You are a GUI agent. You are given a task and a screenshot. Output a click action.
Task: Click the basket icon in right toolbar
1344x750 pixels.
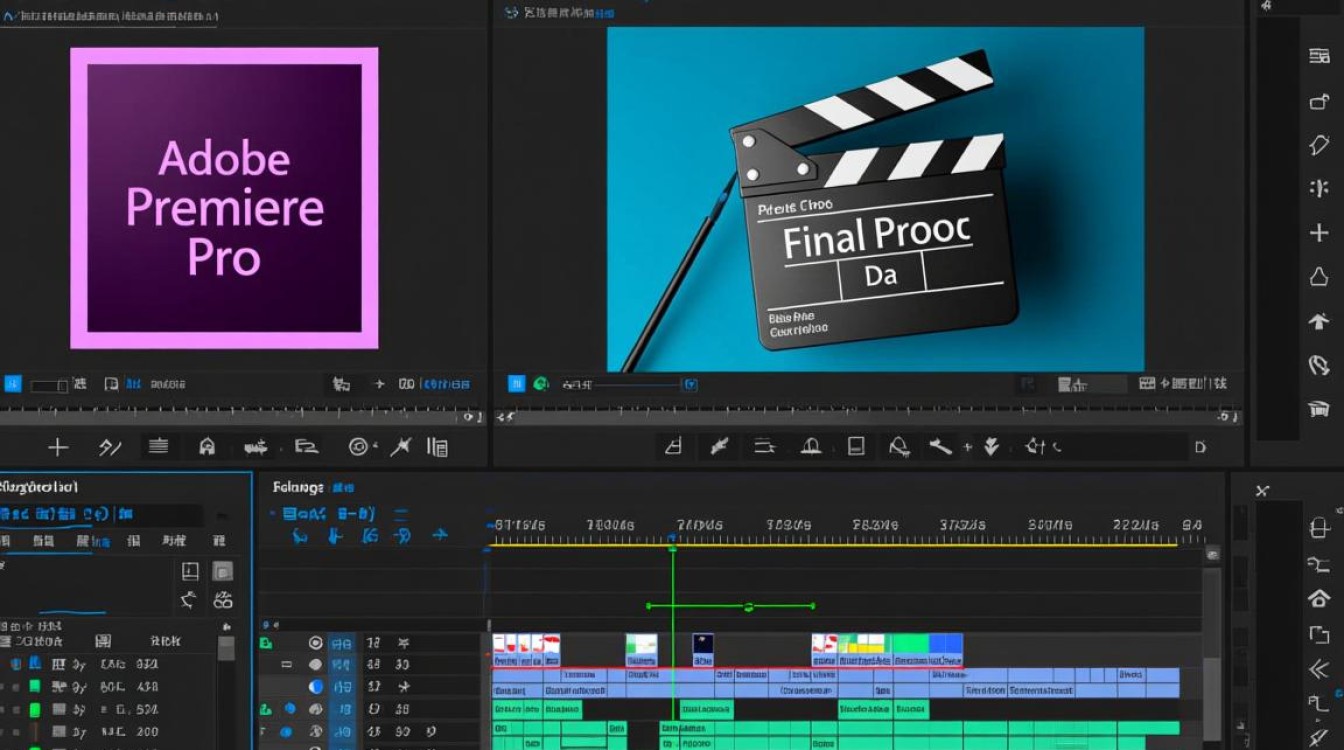point(1319,409)
